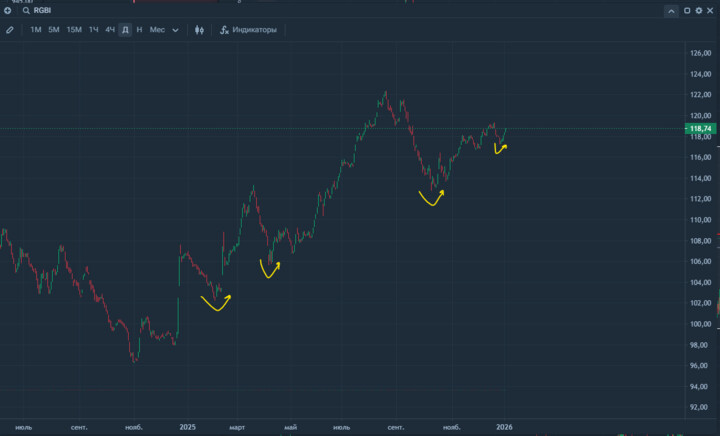The image size is (720, 436).
Task: Open the candlestick chart type selector
Action: tap(200, 30)
